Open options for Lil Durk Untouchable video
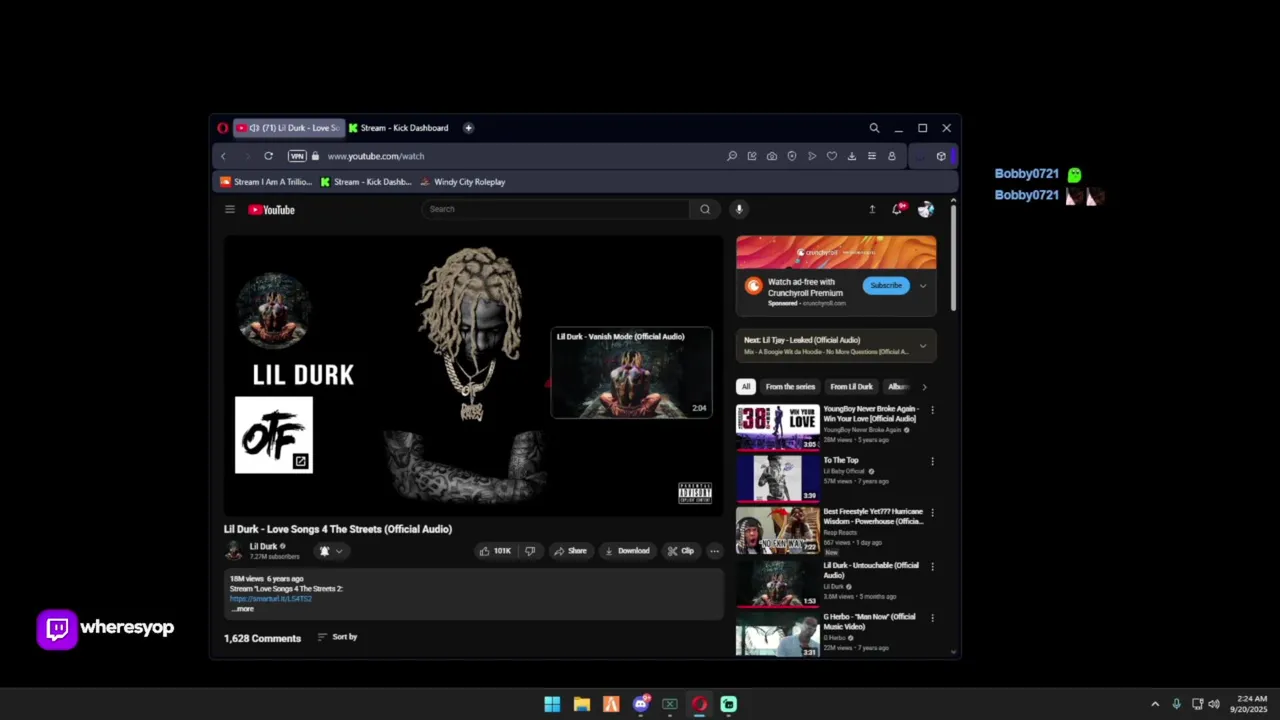Image resolution: width=1280 pixels, height=720 pixels. pos(933,567)
